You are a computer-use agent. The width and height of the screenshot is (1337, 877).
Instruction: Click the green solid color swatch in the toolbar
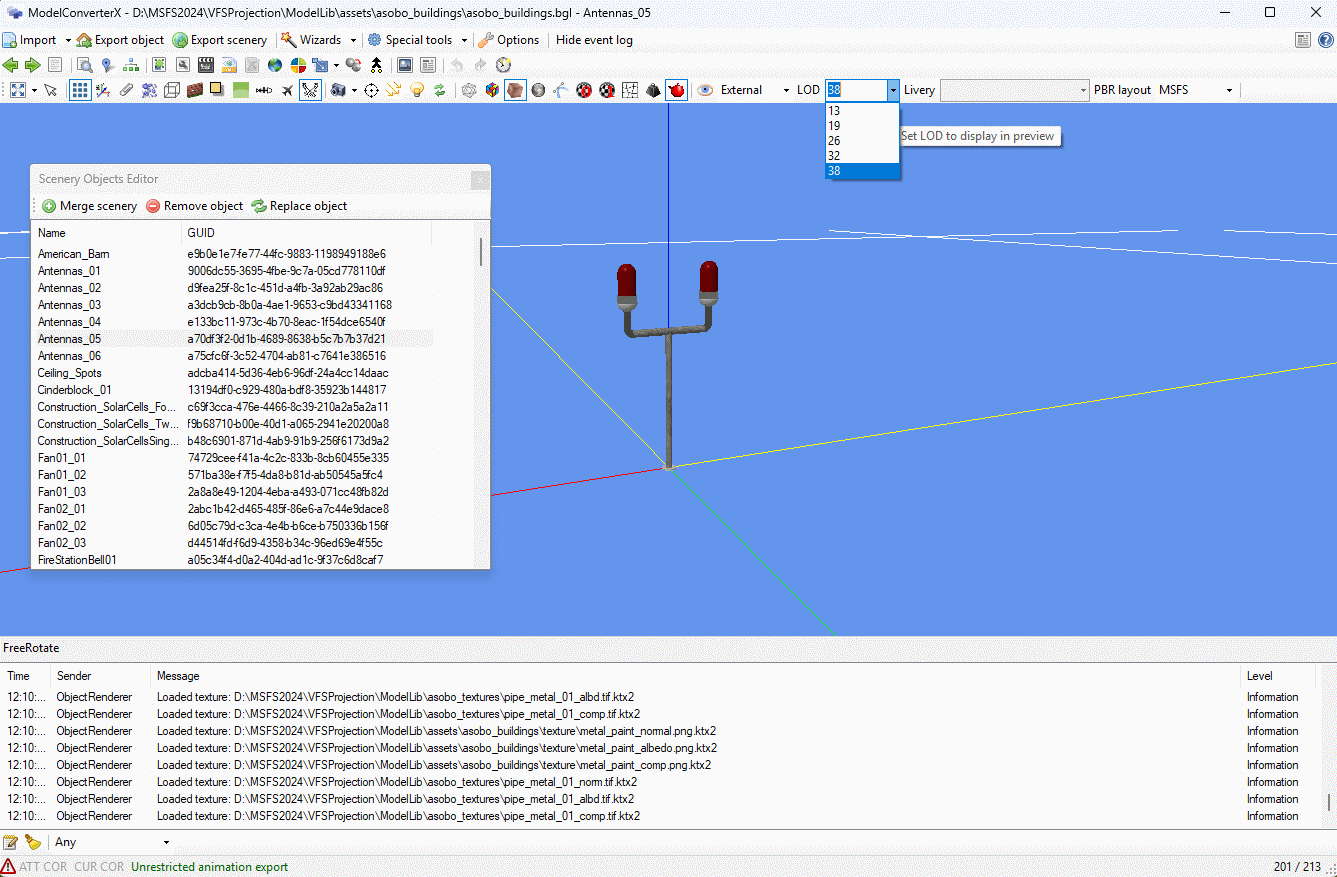[x=240, y=90]
